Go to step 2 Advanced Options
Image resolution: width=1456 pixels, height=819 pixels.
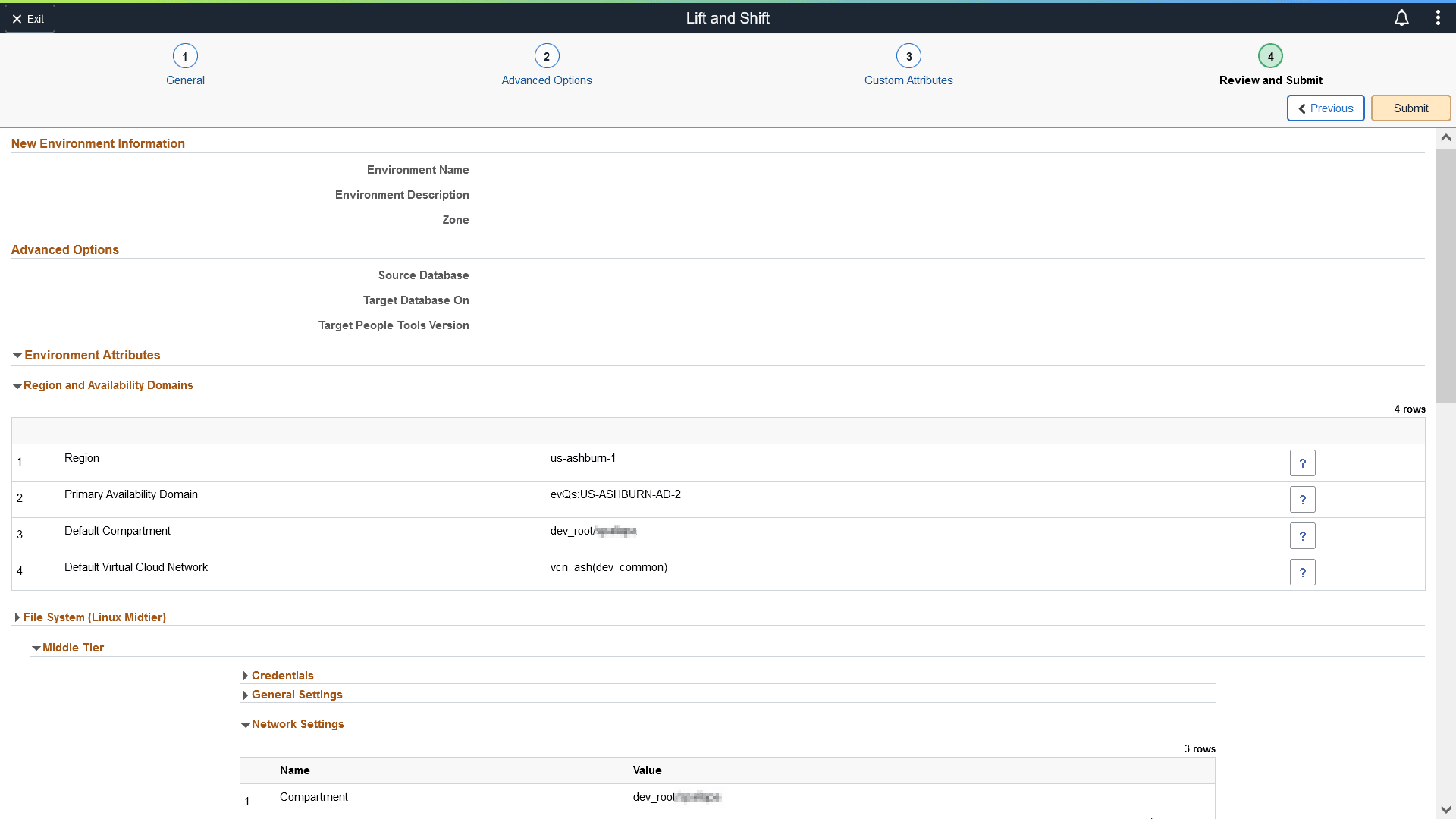[547, 56]
